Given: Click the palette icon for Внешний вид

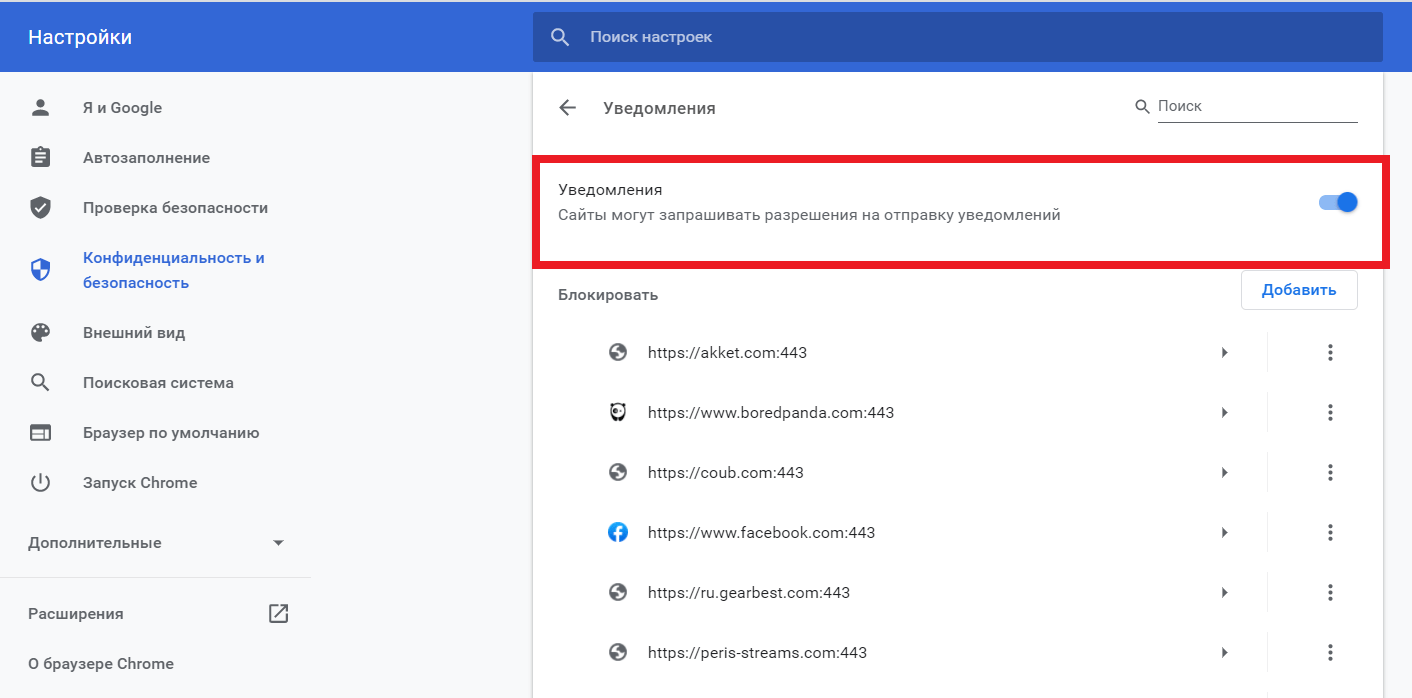Looking at the screenshot, I should [40, 333].
